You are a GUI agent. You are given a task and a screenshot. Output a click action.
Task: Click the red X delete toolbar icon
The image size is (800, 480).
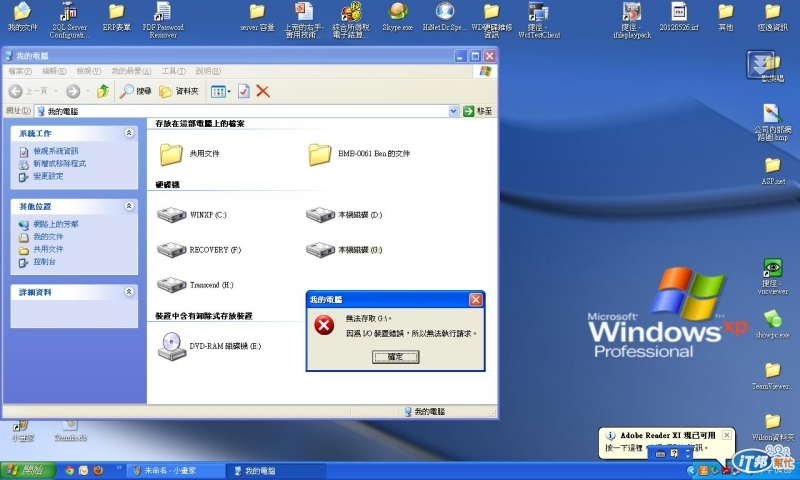click(263, 91)
